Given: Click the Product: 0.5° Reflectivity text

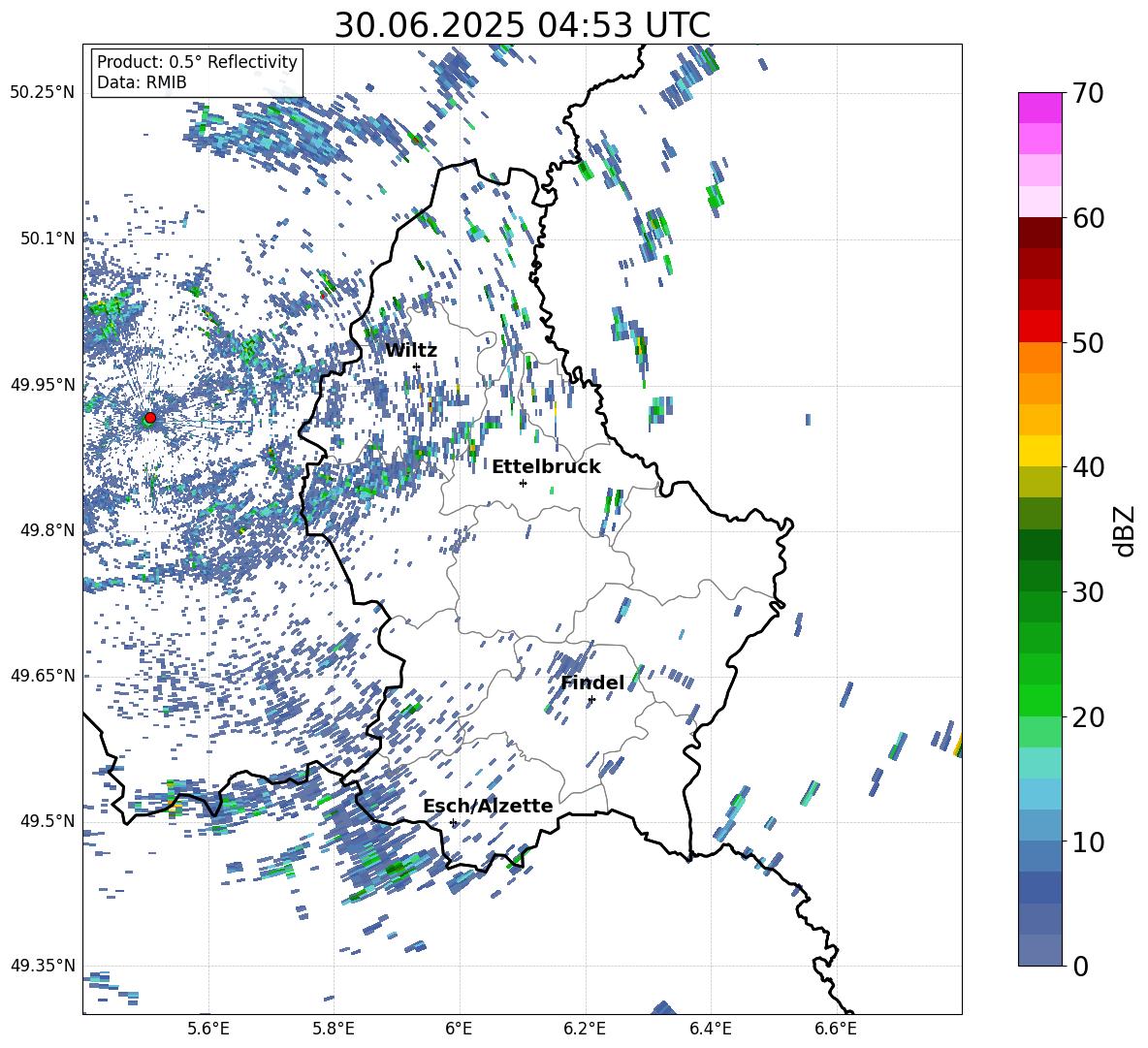Looking at the screenshot, I should (x=197, y=61).
